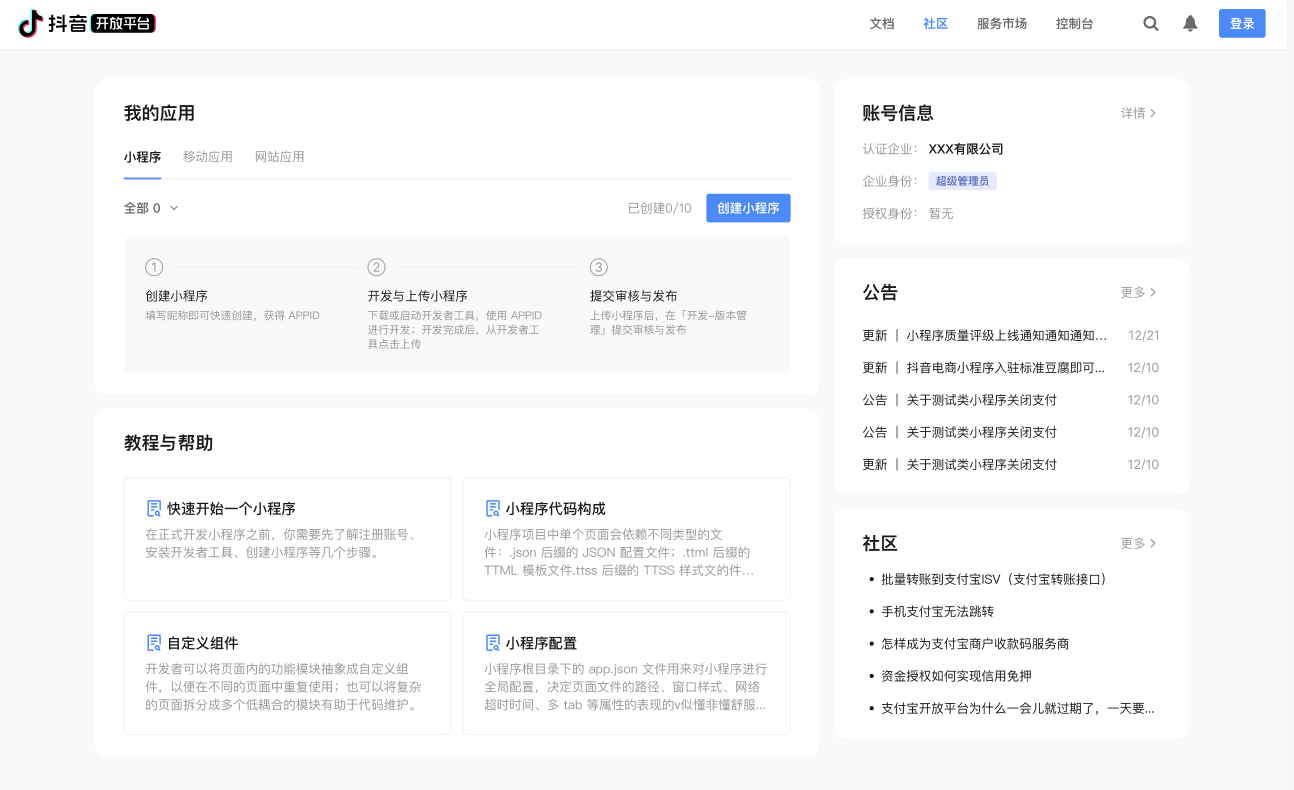This screenshot has height=790, width=1294.
Task: Click the Douyin open platform logo
Action: point(87,24)
